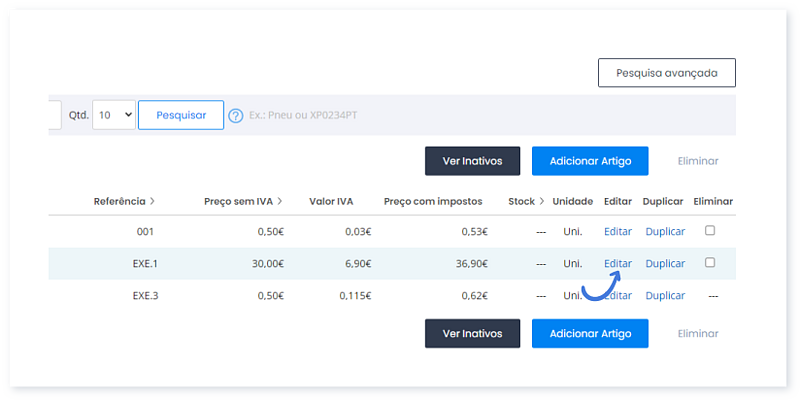Sort by Preço sem IVA arrow
Image resolution: width=800 pixels, height=400 pixels.
click(x=280, y=202)
